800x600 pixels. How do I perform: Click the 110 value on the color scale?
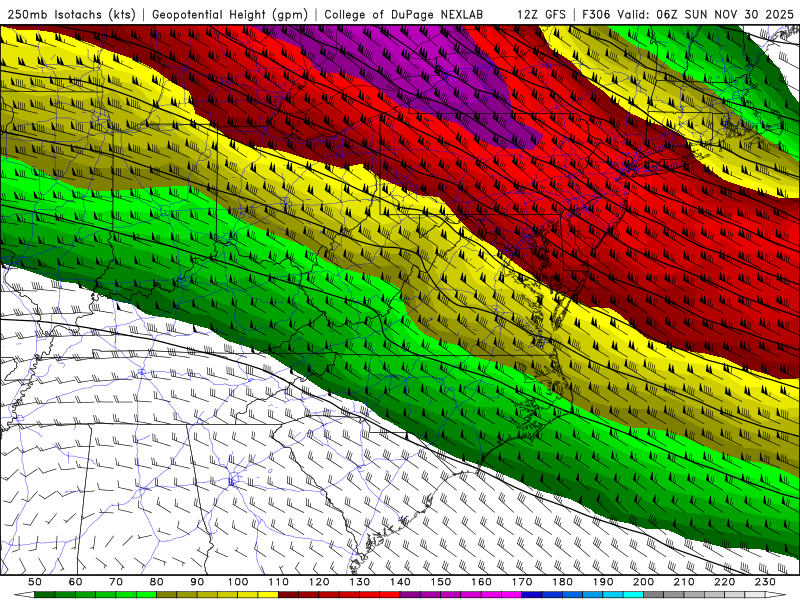[279, 582]
